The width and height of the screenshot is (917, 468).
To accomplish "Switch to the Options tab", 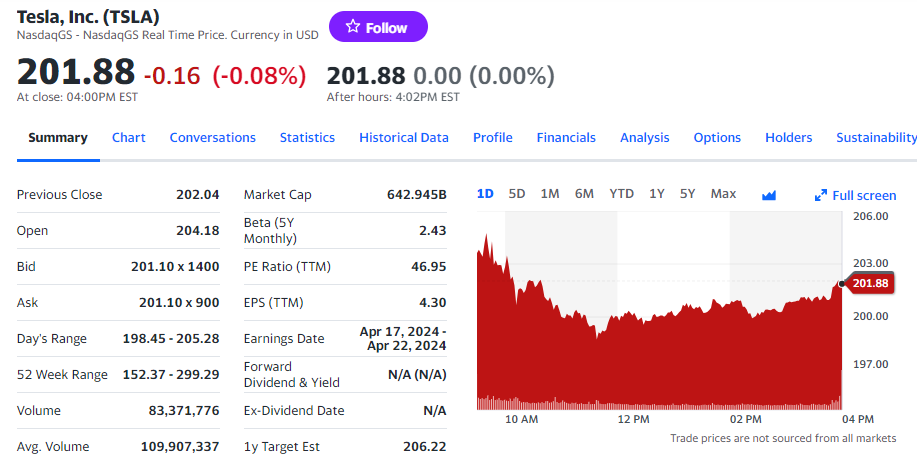I will (717, 138).
